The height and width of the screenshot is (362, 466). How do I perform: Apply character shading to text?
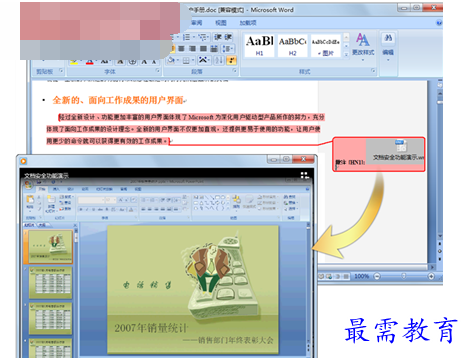[x=120, y=61]
